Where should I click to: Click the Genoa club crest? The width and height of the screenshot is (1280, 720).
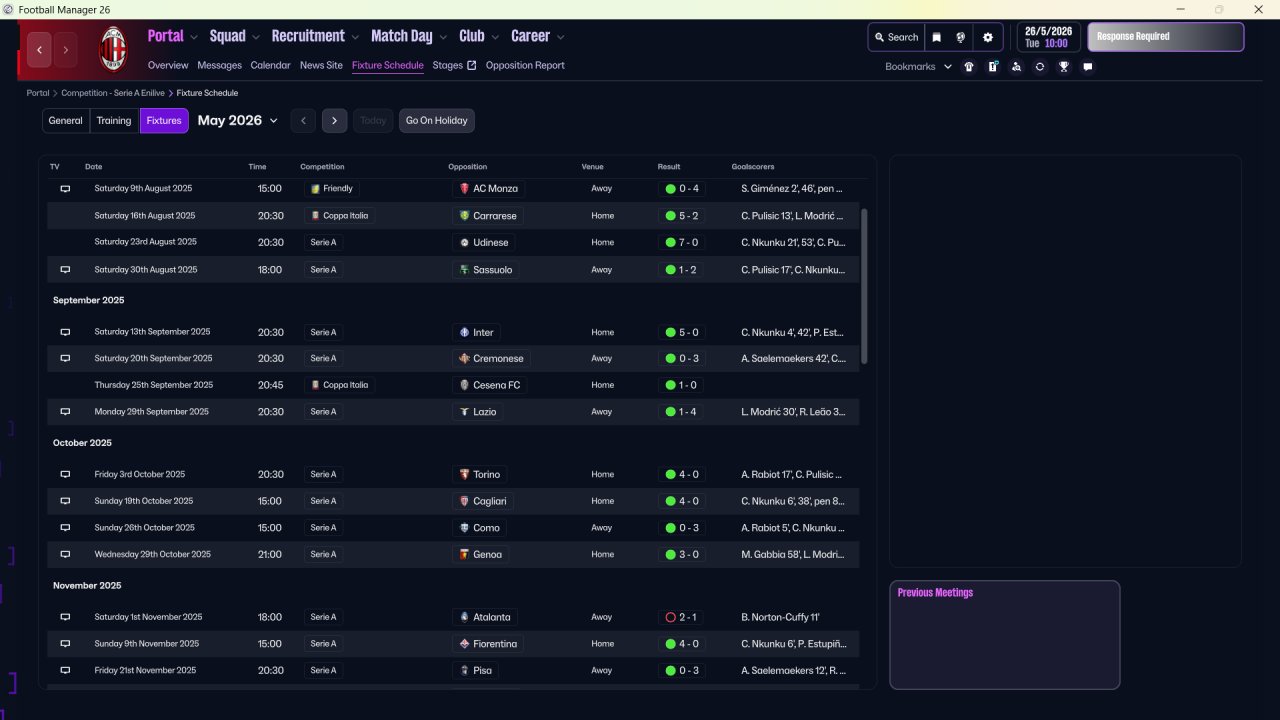coord(464,554)
